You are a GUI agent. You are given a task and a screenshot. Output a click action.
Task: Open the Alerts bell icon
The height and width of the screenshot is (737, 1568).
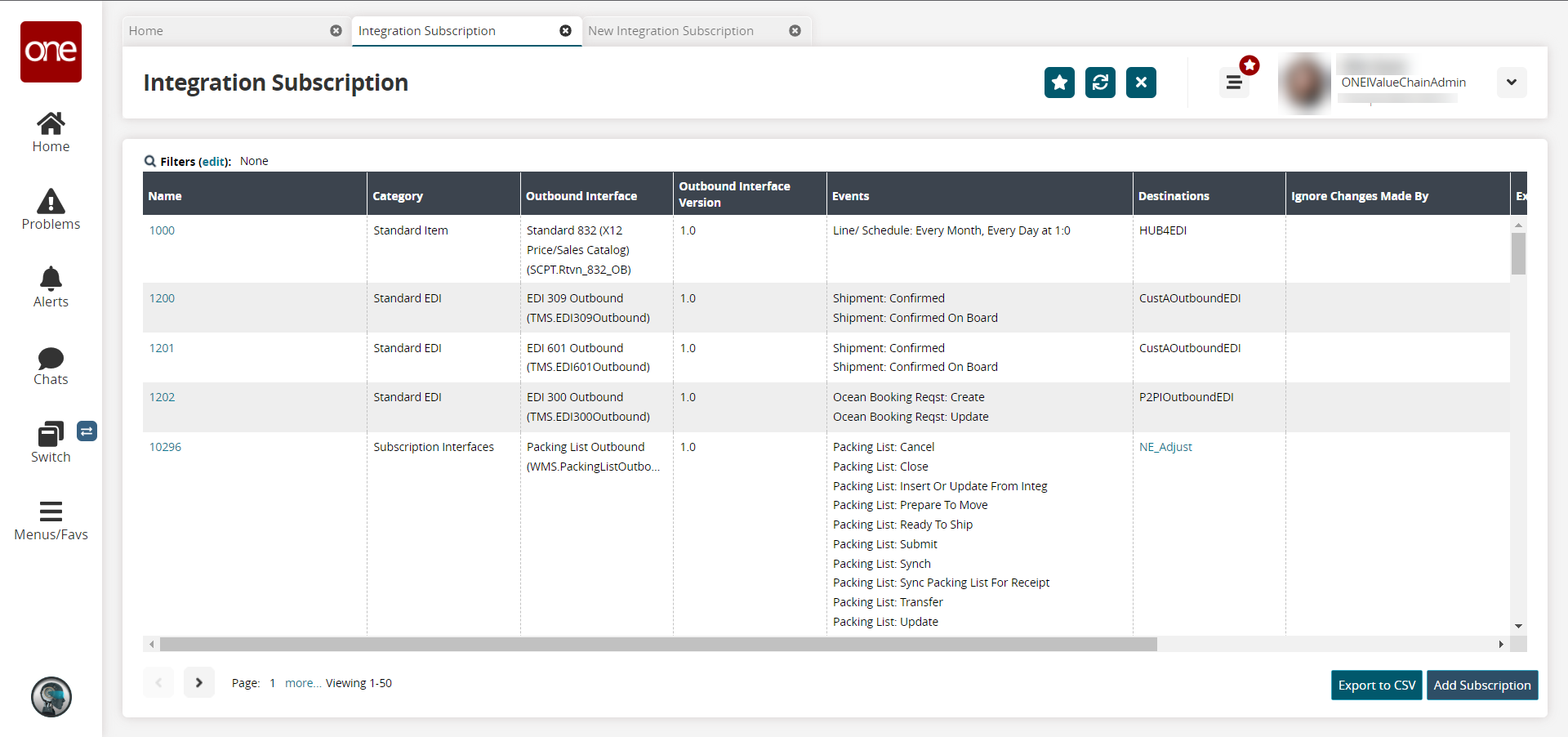coord(51,279)
